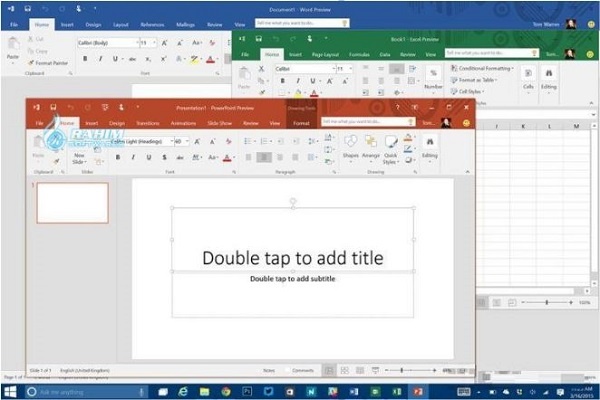Switch to Slide Sorter view in PowerPoint
The height and width of the screenshot is (400, 600).
345,371
